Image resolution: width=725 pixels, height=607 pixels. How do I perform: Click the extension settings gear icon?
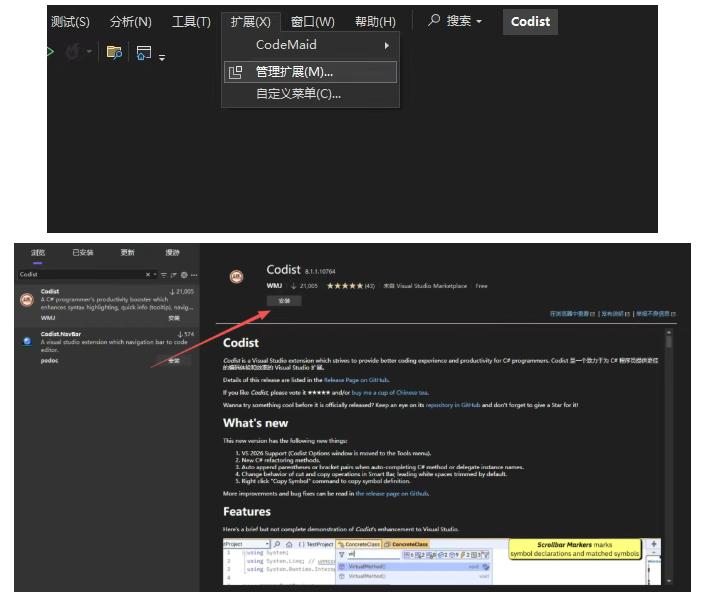point(184,275)
